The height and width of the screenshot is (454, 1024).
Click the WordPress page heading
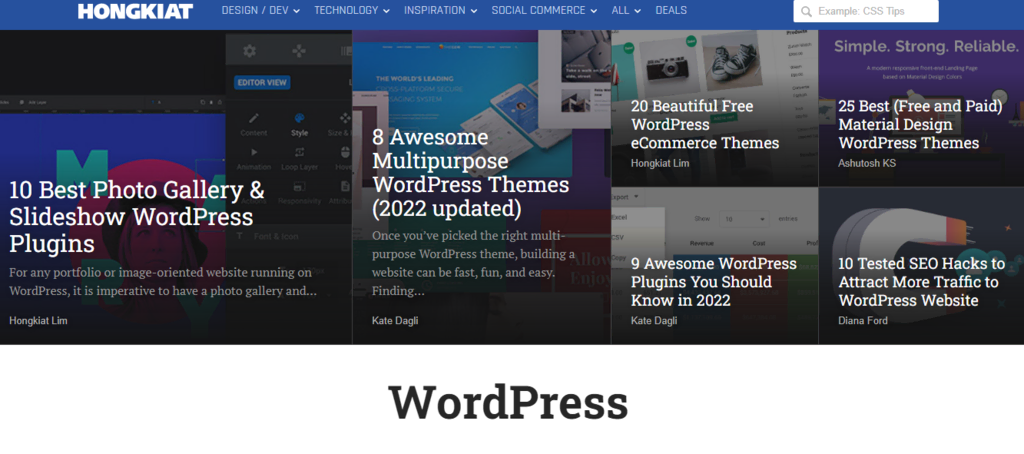pos(508,404)
